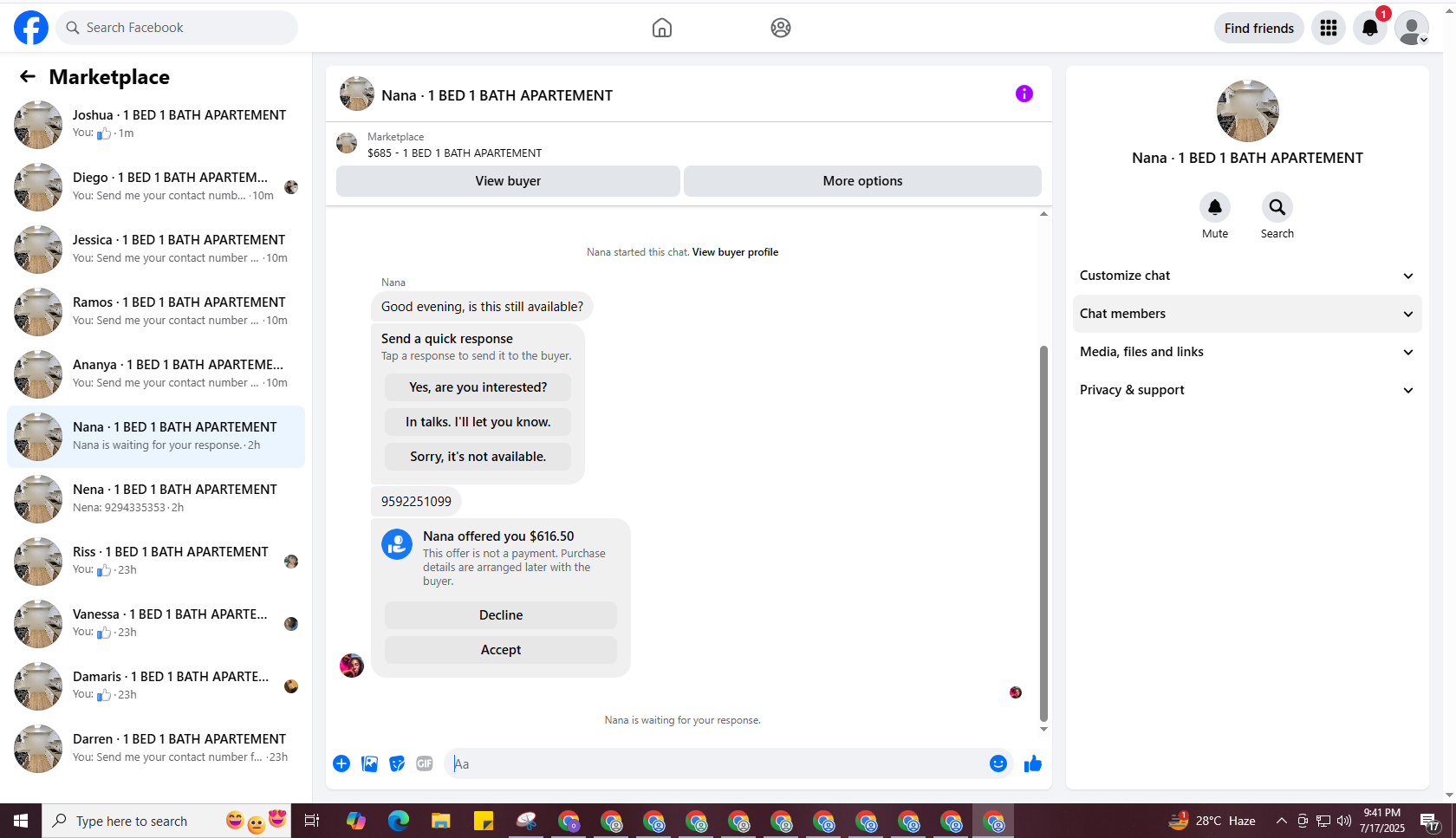Choose a GIF for the message
Screen dimensions: 1456x838
tap(425, 763)
